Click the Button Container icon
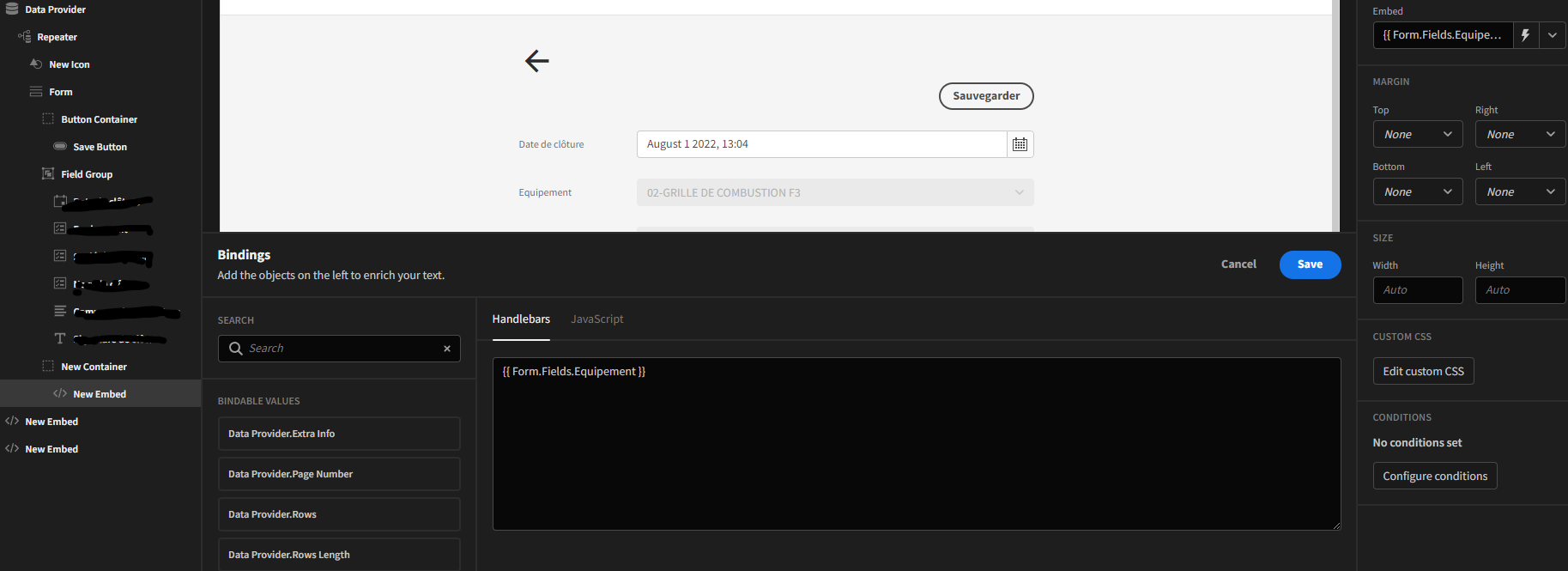Image resolution: width=1568 pixels, height=571 pixels. [48, 118]
